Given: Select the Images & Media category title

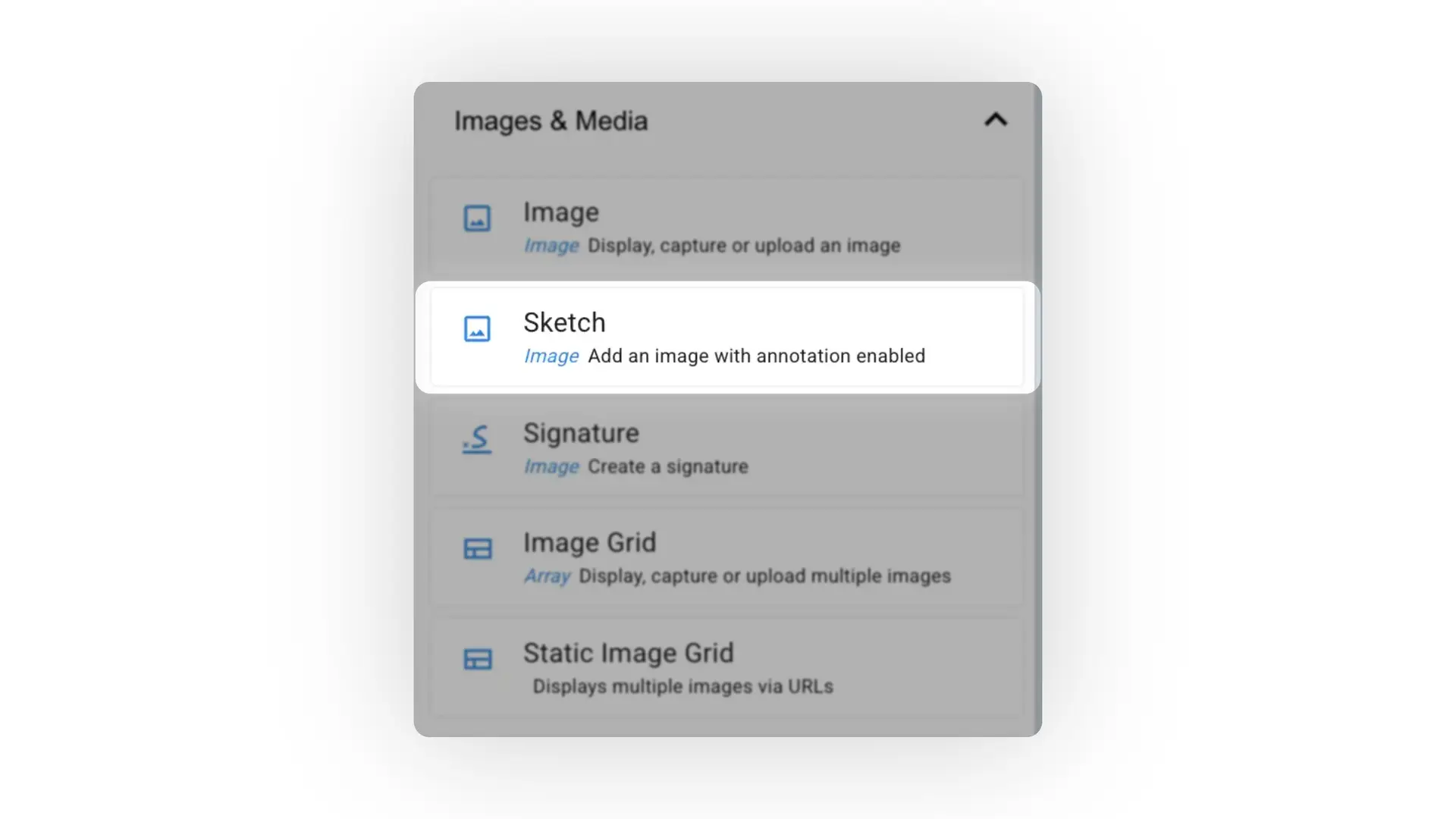Looking at the screenshot, I should pos(551,120).
